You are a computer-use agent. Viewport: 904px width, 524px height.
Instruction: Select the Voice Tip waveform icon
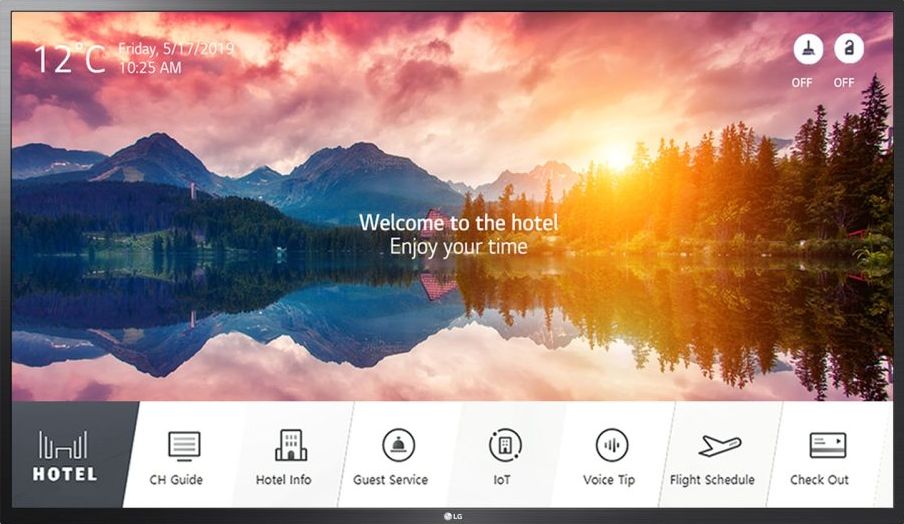tap(612, 445)
